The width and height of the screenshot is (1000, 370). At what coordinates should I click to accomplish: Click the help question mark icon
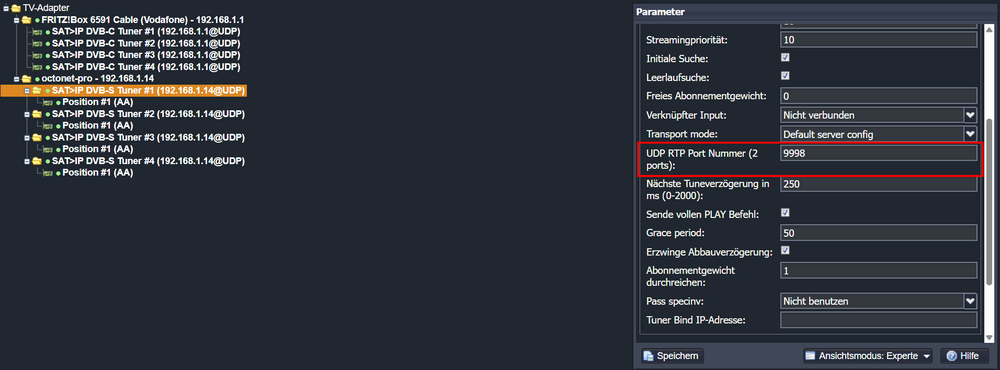click(952, 356)
